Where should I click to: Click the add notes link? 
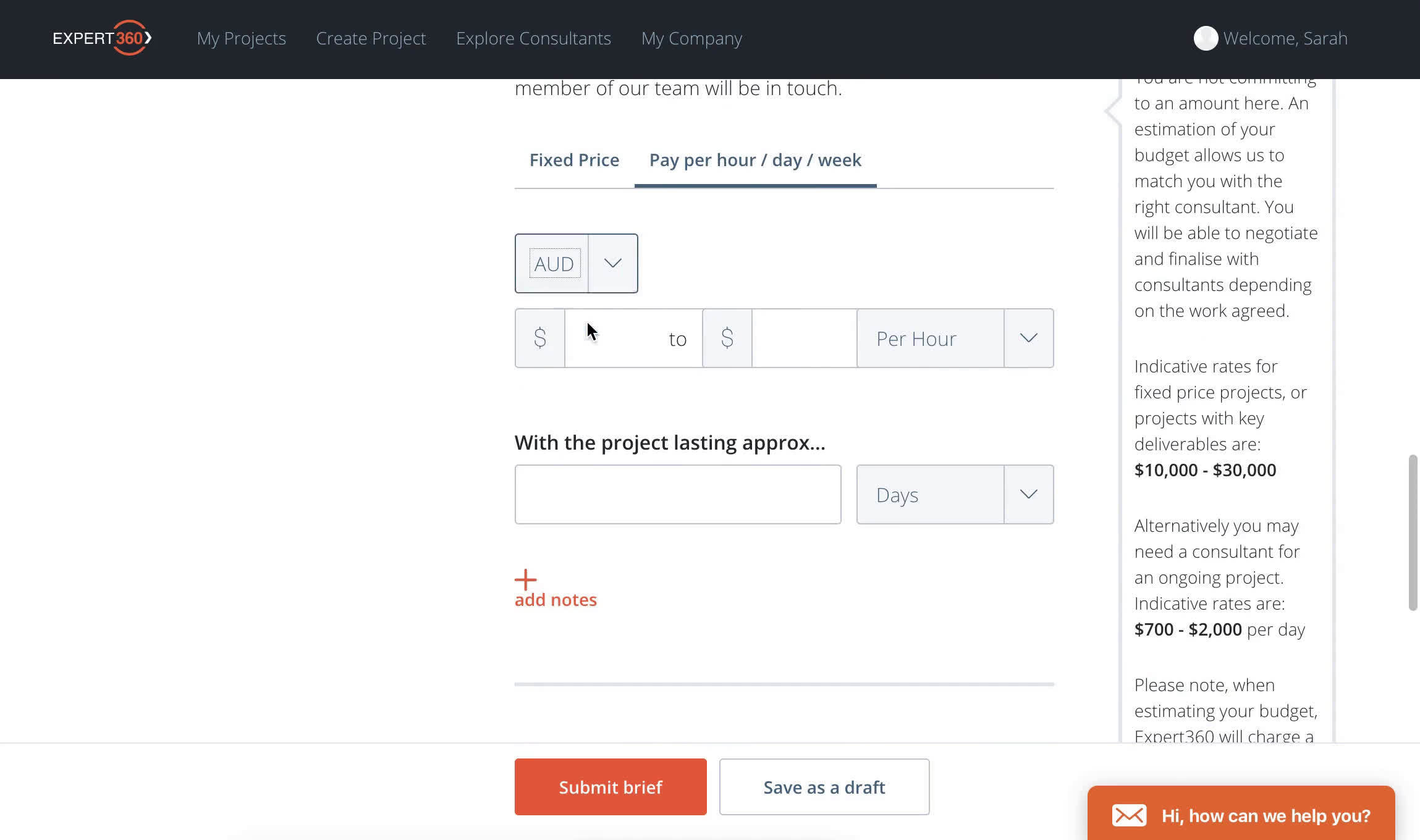[x=555, y=599]
